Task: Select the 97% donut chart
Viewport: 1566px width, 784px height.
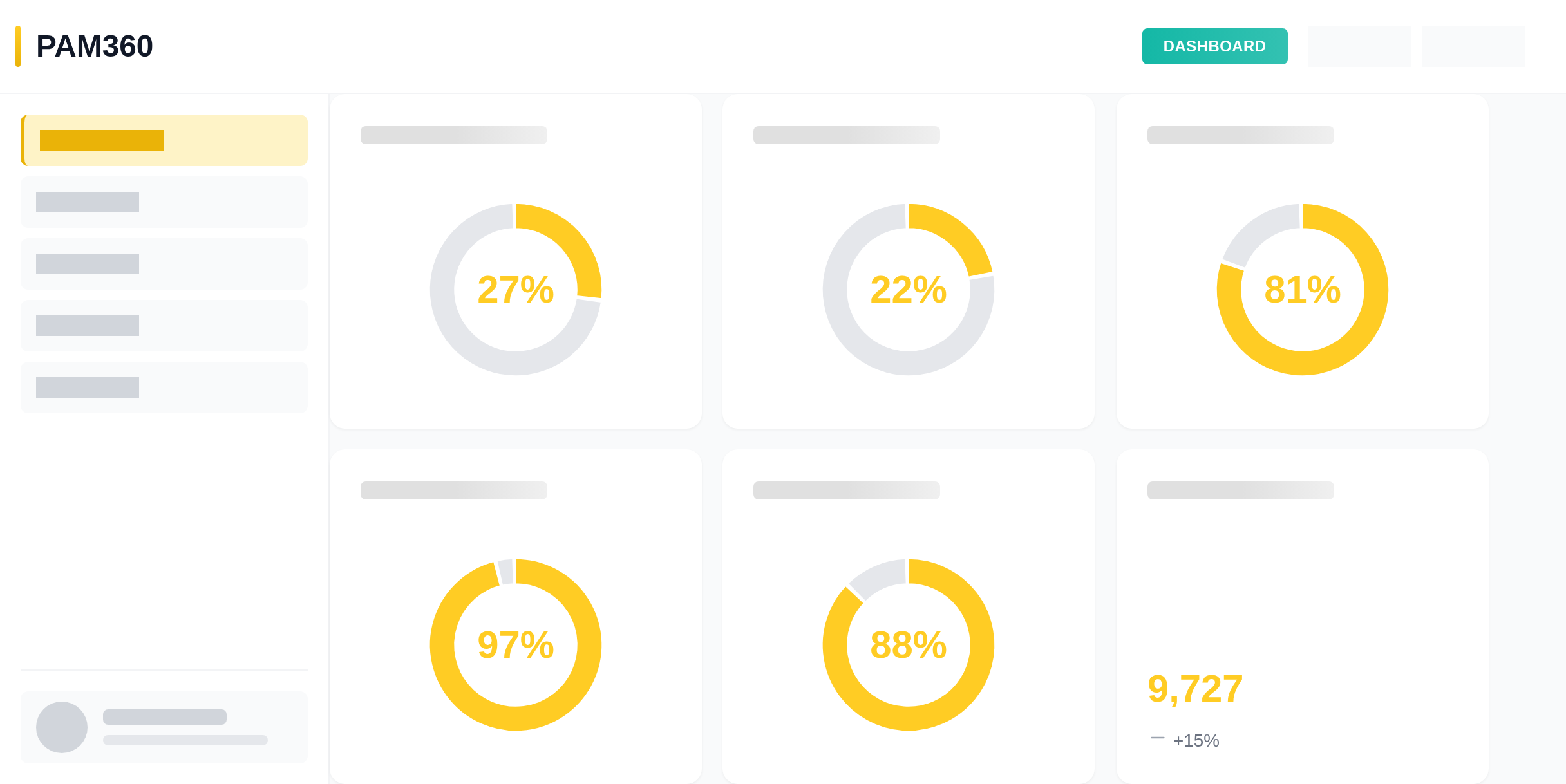Action: (516, 645)
